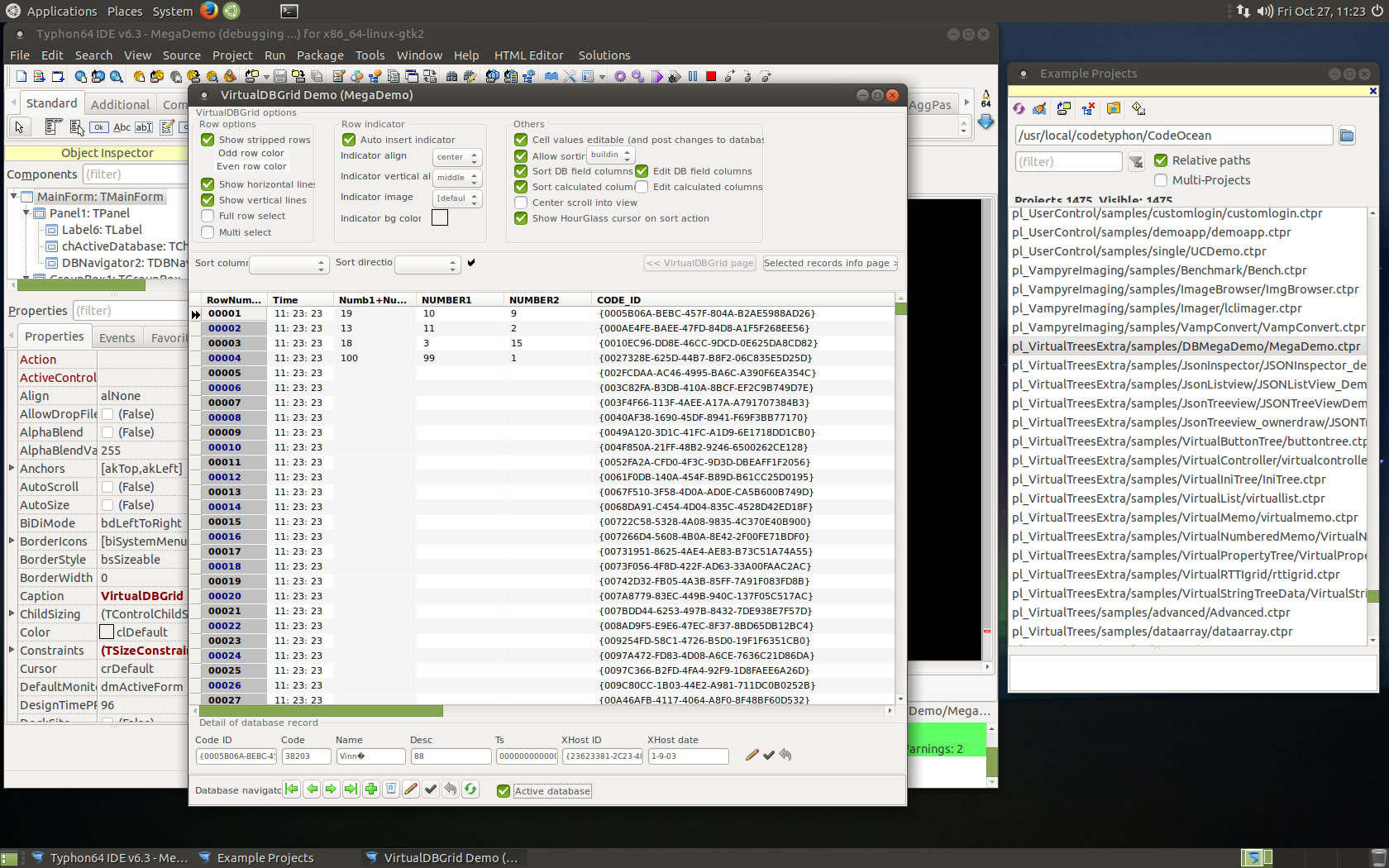Post changes with checkmark in database navigator
The image size is (1389, 868).
pyautogui.click(x=431, y=789)
